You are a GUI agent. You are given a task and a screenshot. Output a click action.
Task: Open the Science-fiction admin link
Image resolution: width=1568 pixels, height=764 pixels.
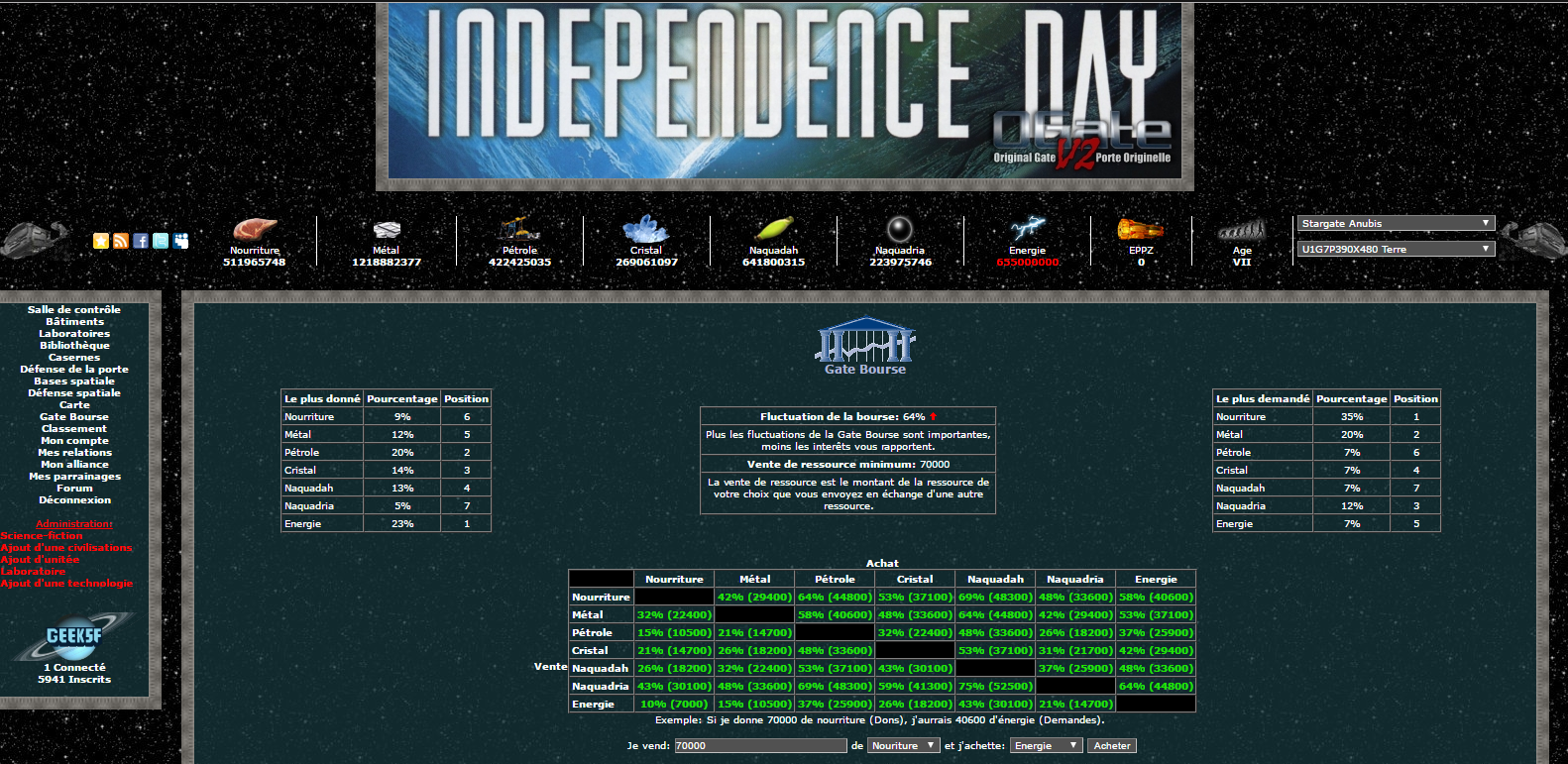(x=42, y=535)
